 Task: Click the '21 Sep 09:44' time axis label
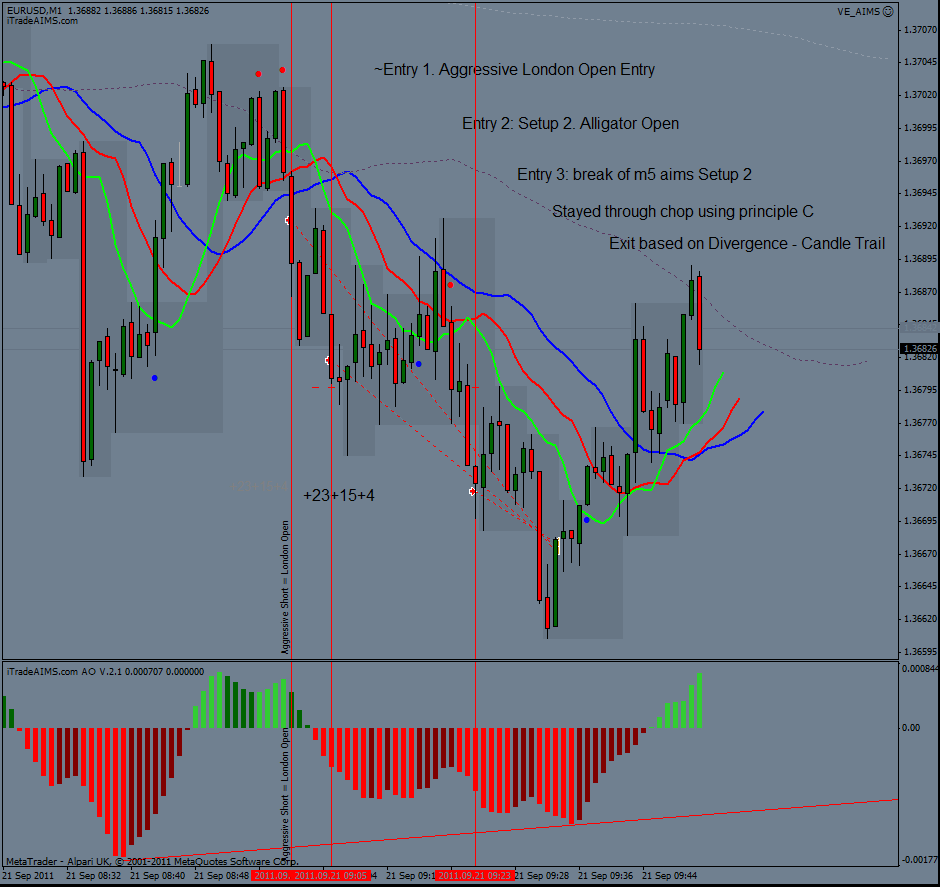pyautogui.click(x=670, y=876)
